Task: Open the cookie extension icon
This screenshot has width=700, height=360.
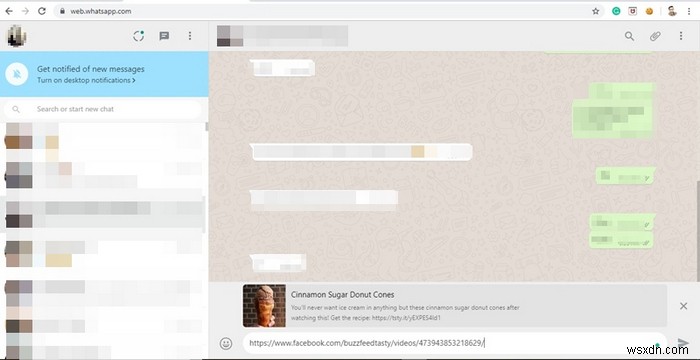Action: click(649, 11)
